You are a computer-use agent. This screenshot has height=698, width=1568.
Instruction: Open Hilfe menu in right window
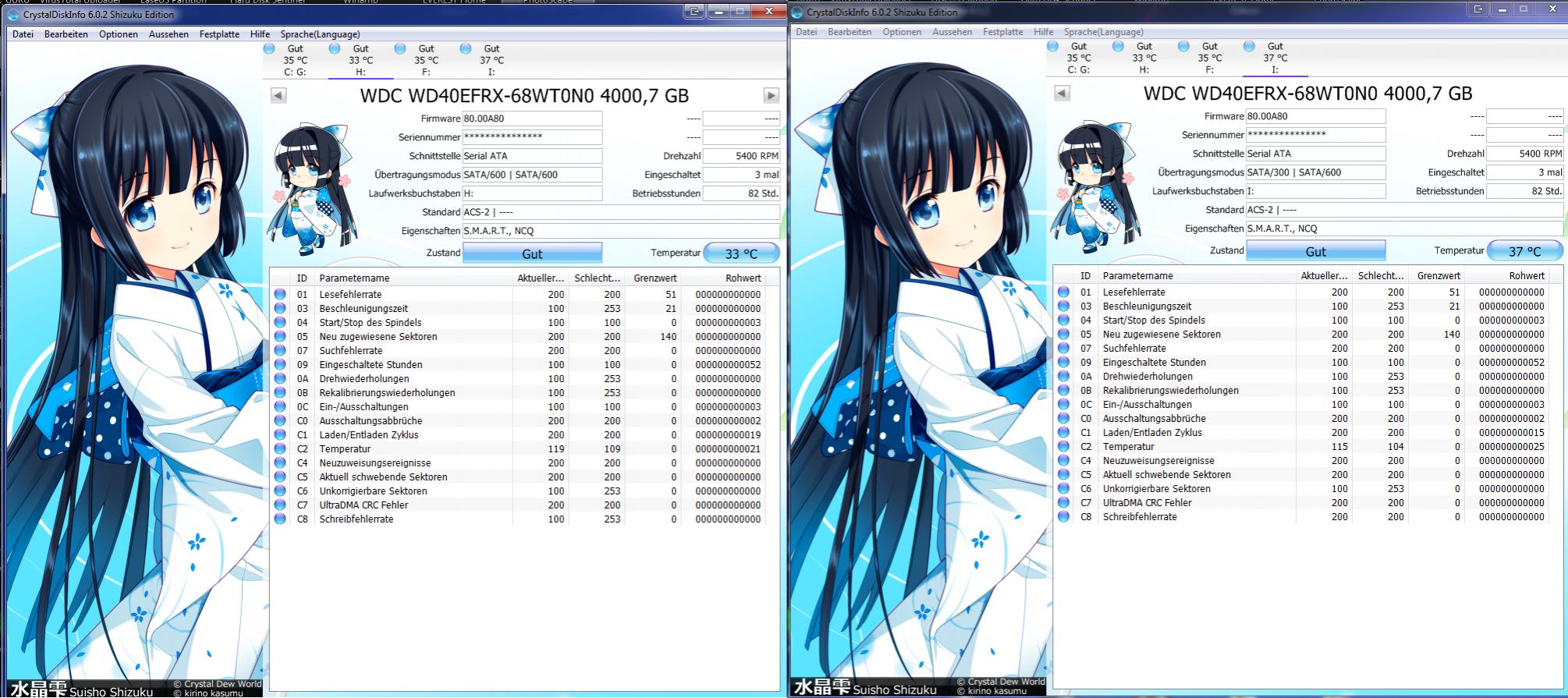coord(1043,32)
